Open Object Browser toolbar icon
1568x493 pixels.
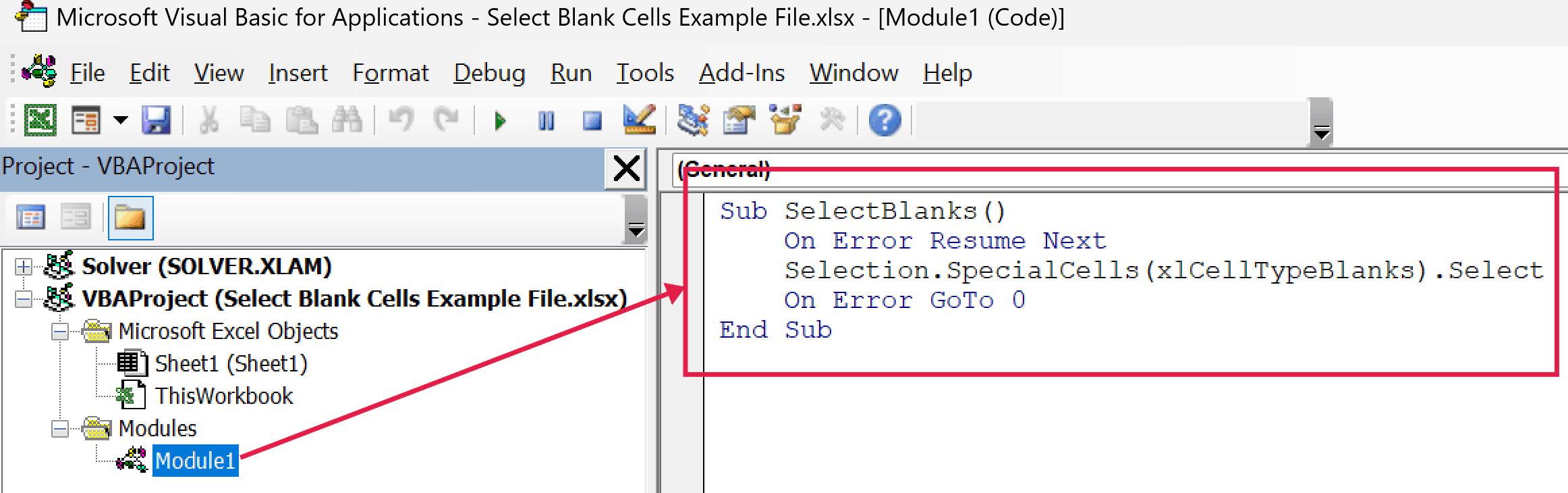(x=785, y=120)
